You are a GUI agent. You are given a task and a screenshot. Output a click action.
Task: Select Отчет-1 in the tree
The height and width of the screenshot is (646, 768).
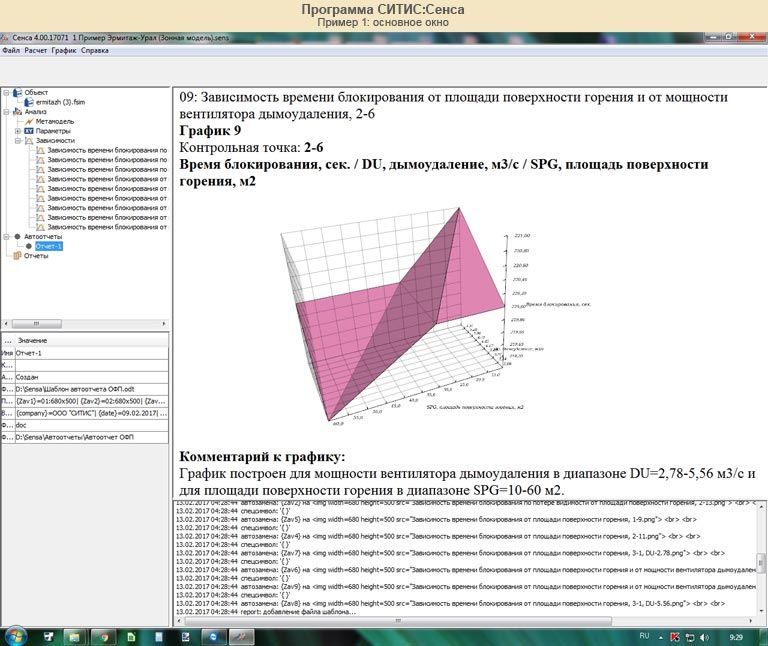[48, 245]
